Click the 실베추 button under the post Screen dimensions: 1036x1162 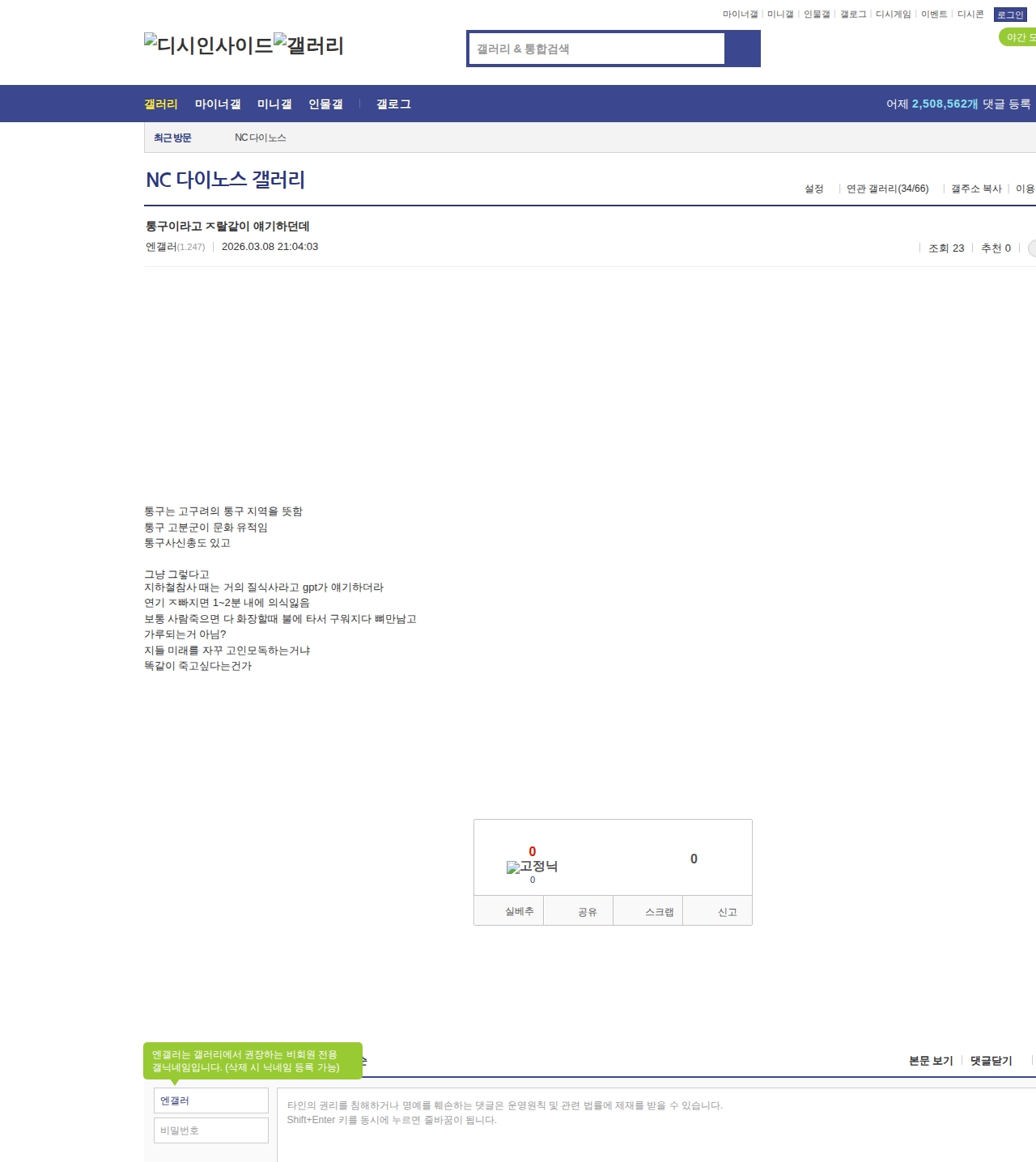coord(519,911)
